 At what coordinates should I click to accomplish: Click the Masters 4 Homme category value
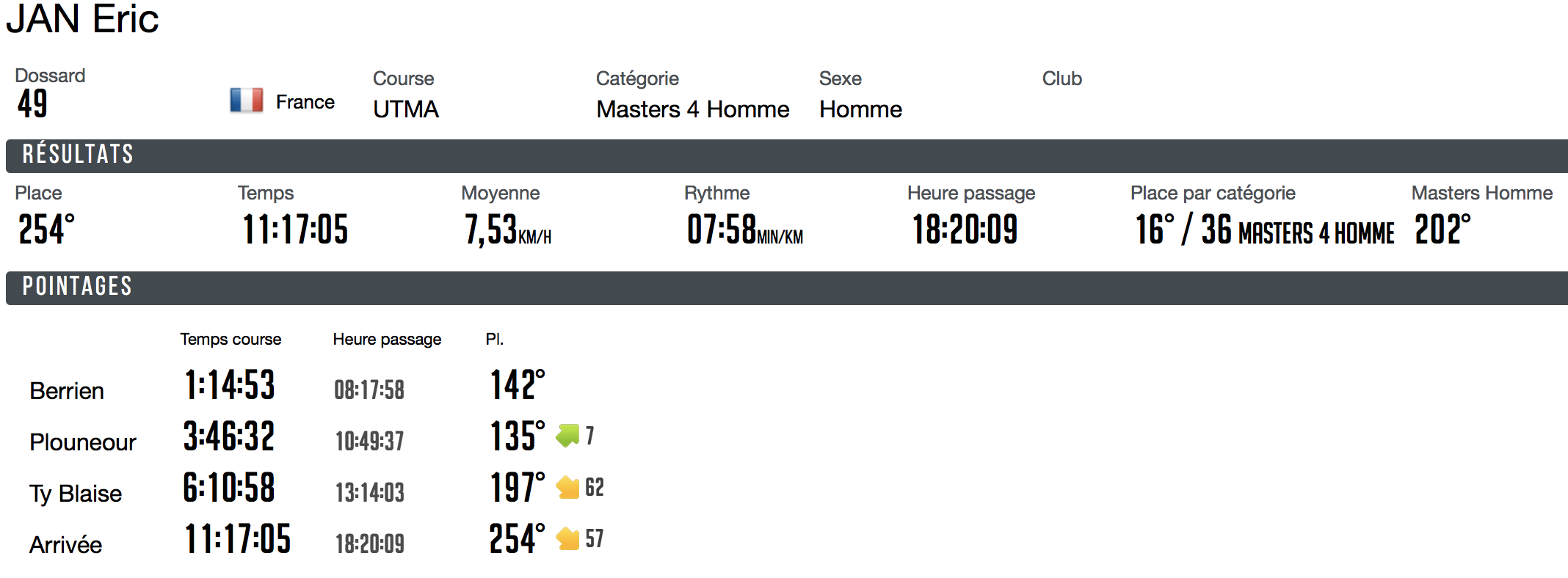point(693,109)
